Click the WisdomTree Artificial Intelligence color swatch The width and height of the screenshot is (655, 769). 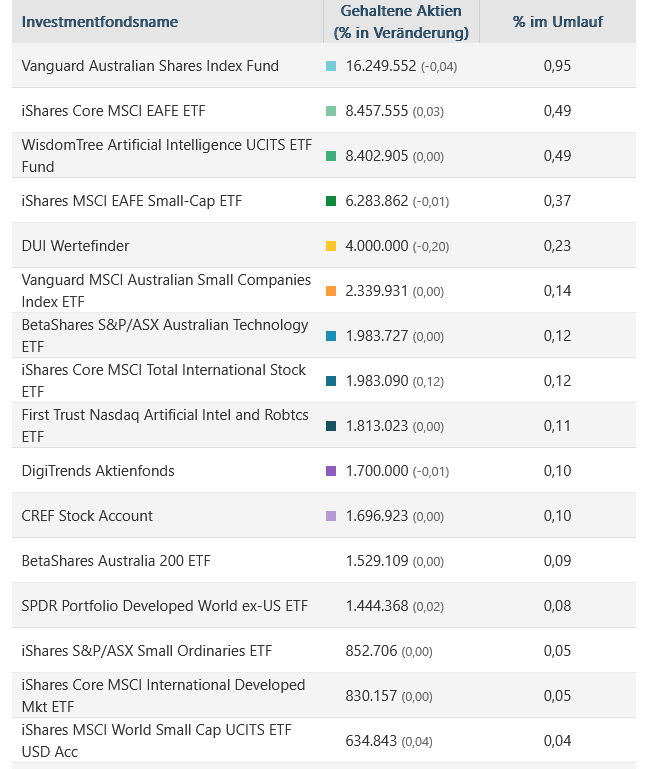pyautogui.click(x=331, y=156)
